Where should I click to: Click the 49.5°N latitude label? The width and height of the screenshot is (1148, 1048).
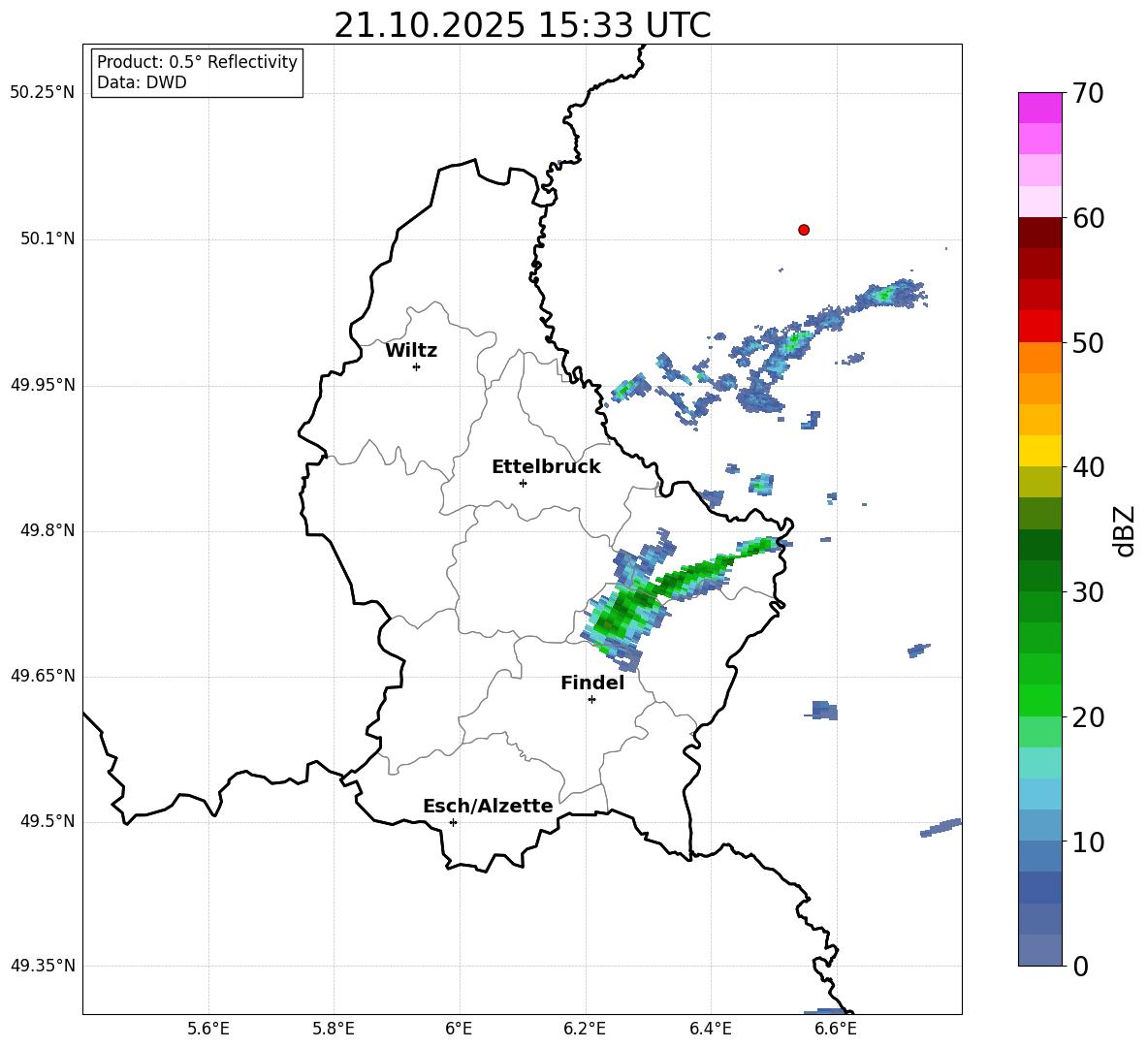pyautogui.click(x=48, y=821)
